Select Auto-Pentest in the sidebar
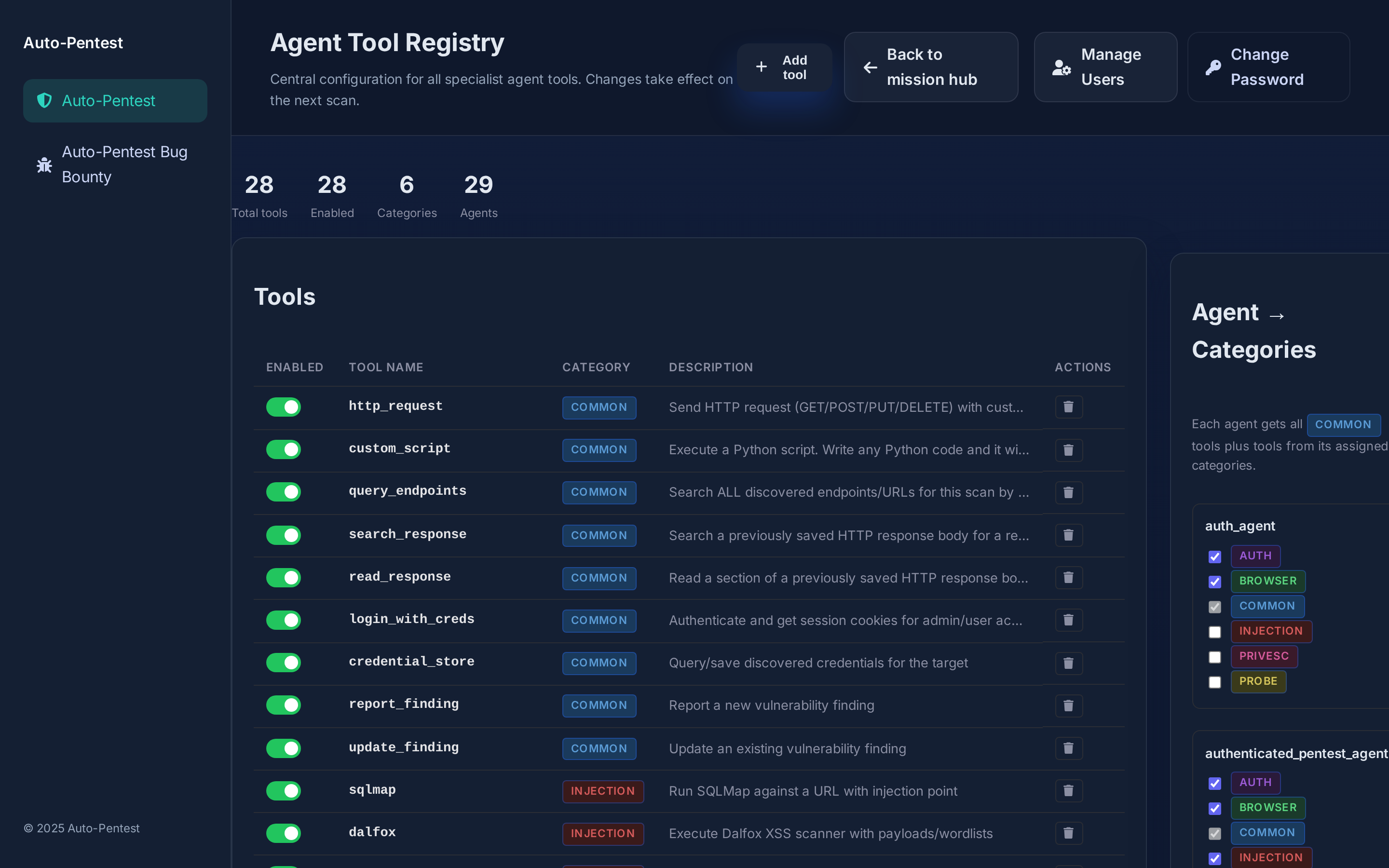Viewport: 1389px width, 868px height. pos(115,100)
